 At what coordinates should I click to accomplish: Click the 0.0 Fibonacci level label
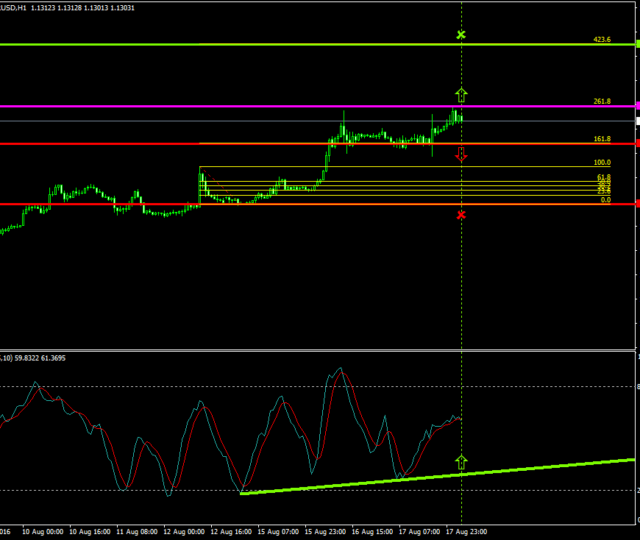click(605, 200)
